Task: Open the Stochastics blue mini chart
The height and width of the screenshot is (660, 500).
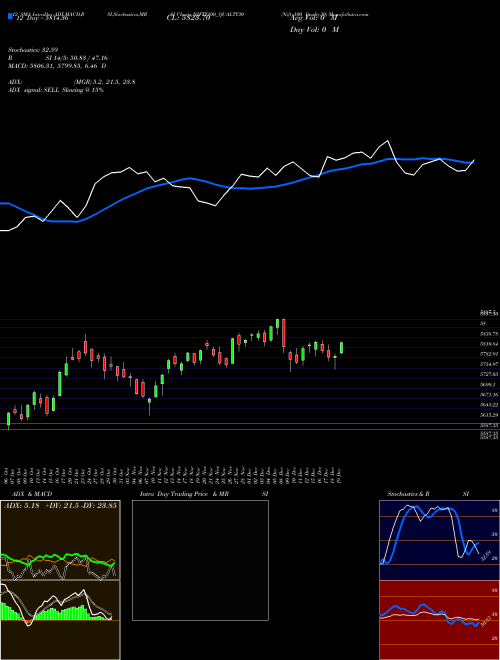Action: pos(439,540)
